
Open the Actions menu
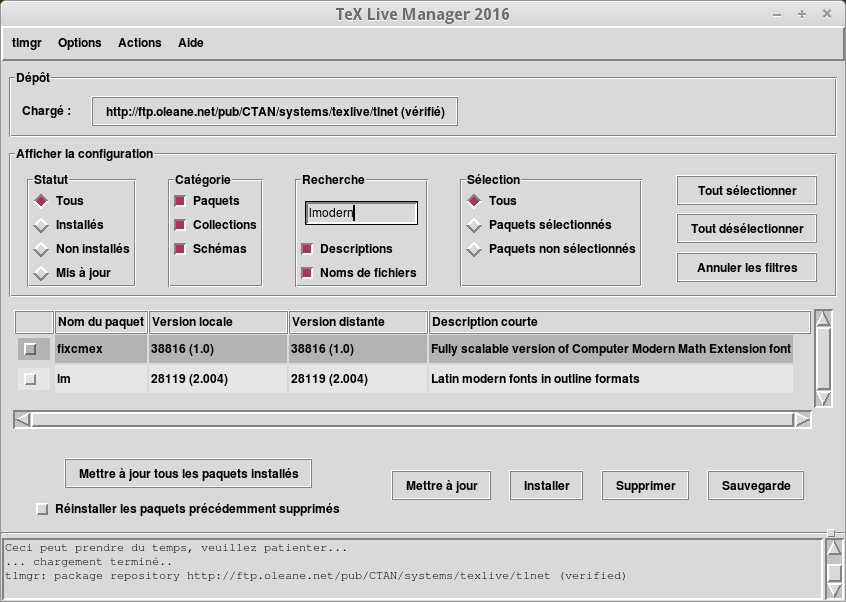[140, 43]
